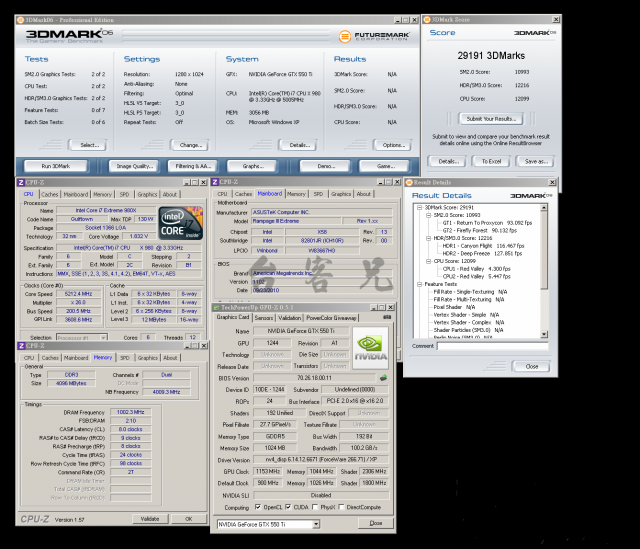Click the Futuremark Corporation logo
Image resolution: width=640 pixels, height=549 pixels.
pyautogui.click(x=374, y=36)
